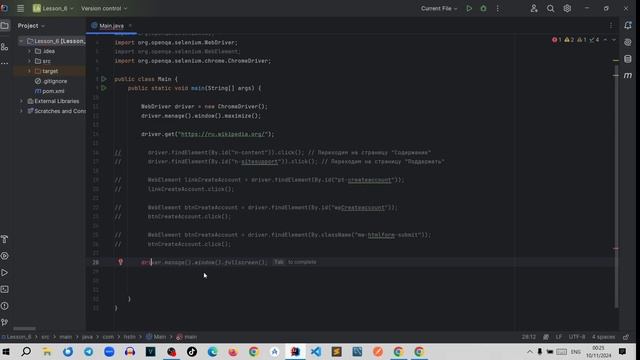Click the editor vertical scrollbar

point(616,188)
